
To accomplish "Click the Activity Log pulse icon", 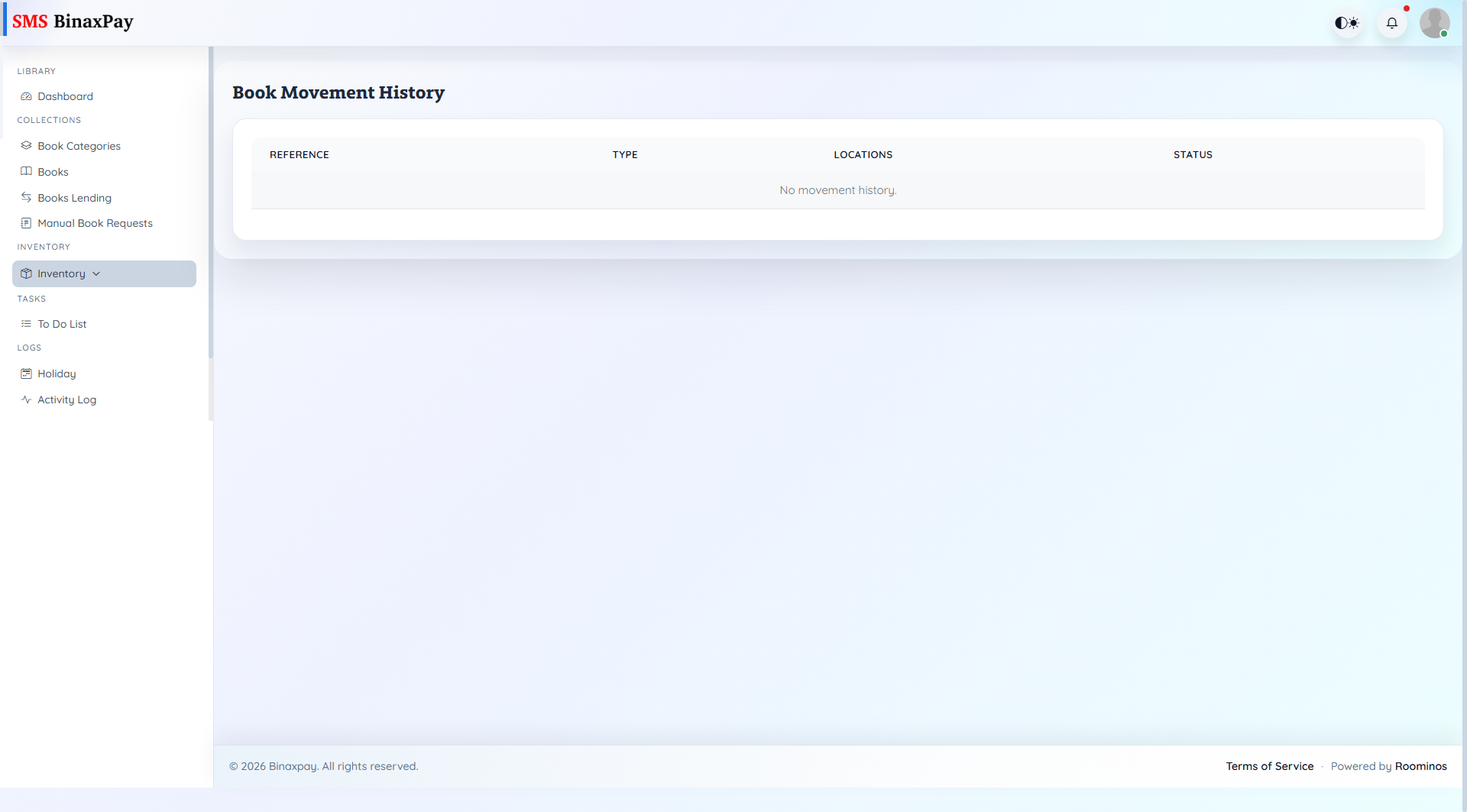I will click(x=25, y=399).
